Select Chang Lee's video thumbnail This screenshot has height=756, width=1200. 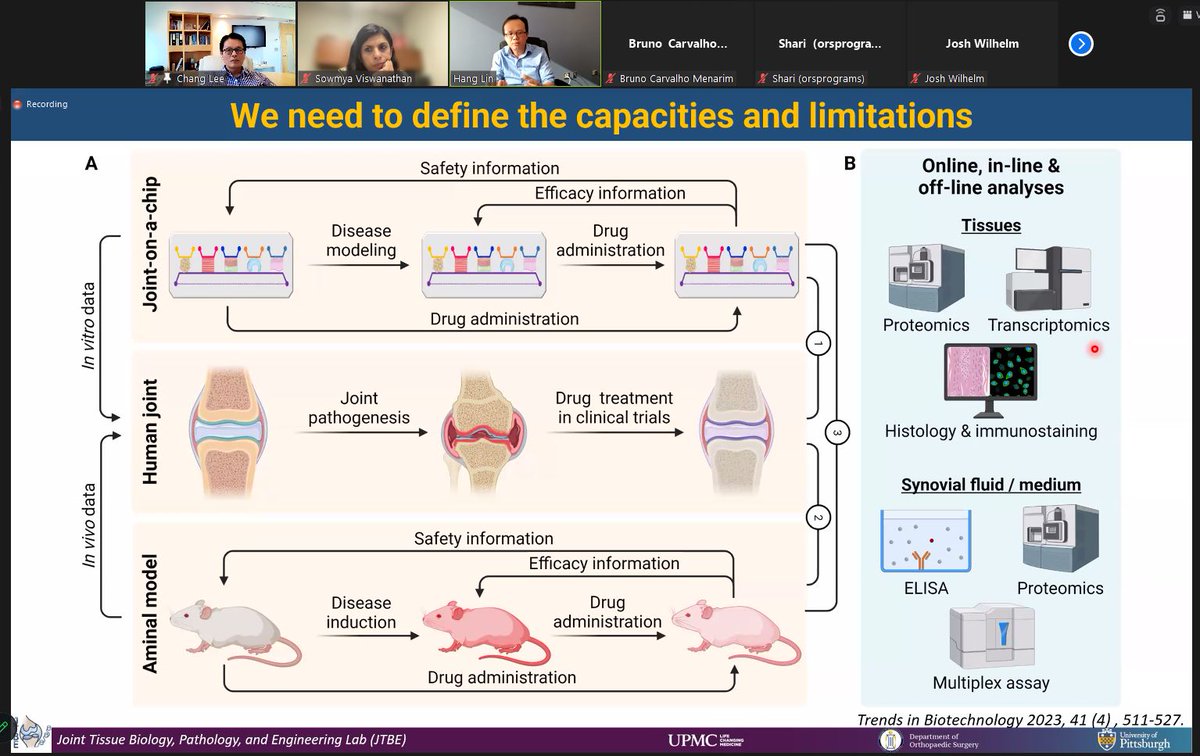coord(219,43)
